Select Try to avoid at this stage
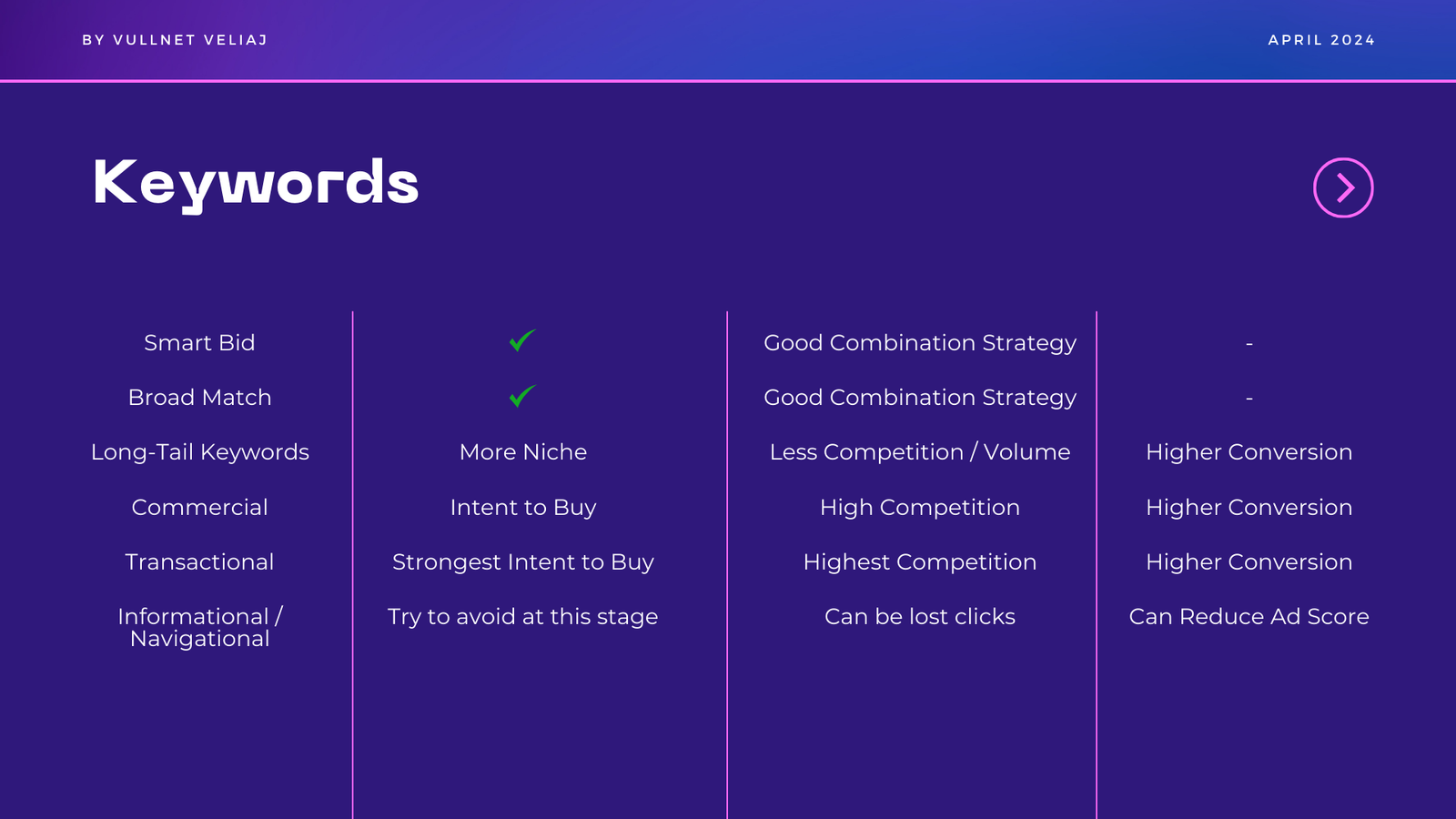Screen dimensions: 1456x819 point(523,617)
